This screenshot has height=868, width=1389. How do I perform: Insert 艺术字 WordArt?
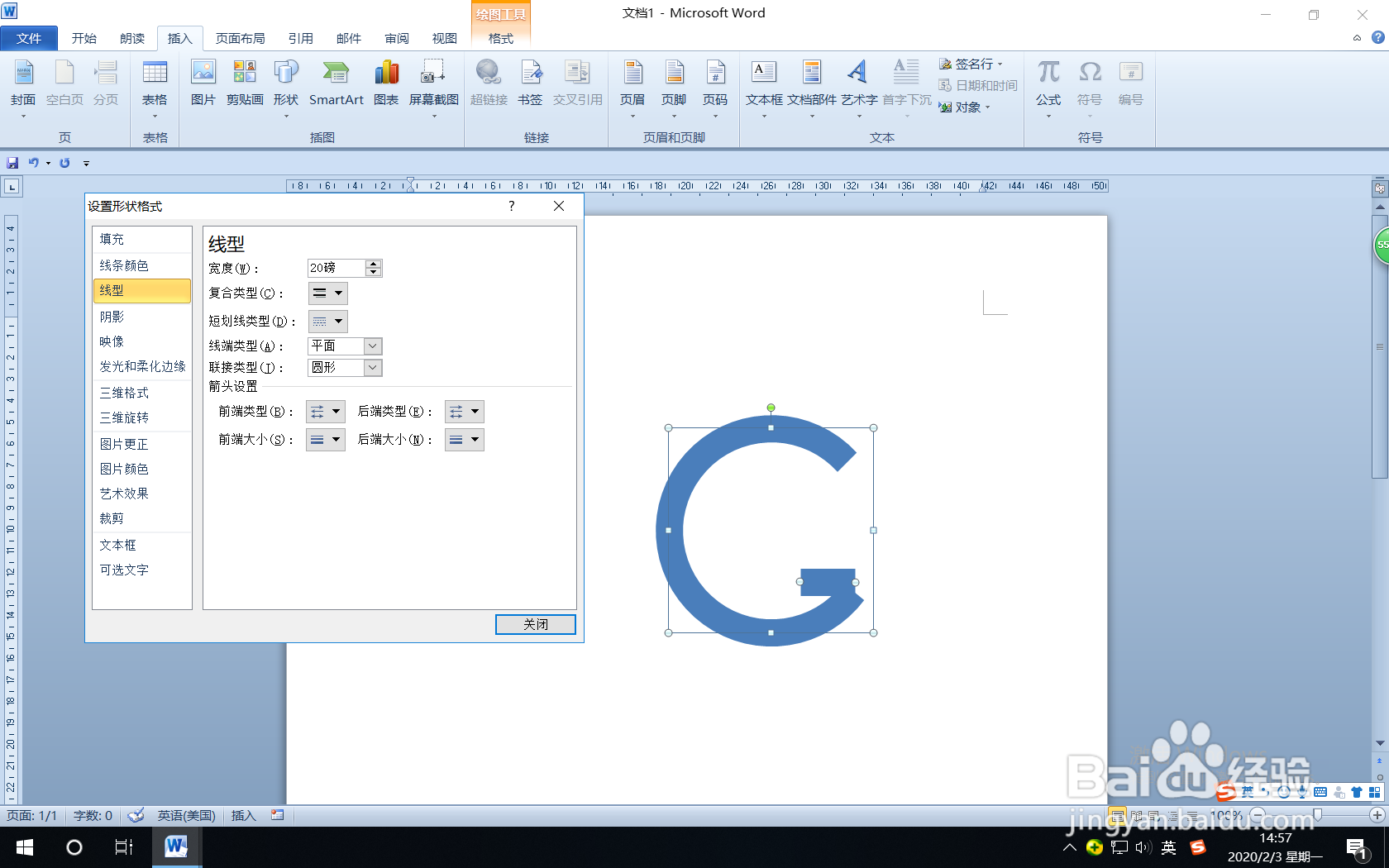pyautogui.click(x=859, y=85)
